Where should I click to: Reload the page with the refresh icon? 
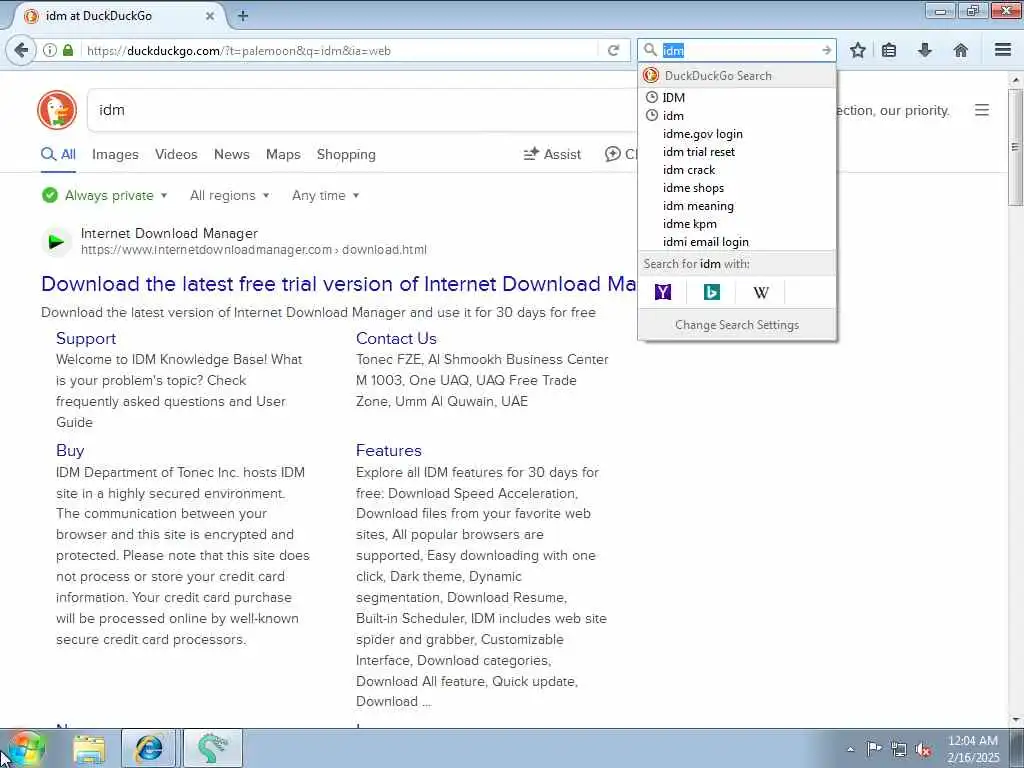613,50
